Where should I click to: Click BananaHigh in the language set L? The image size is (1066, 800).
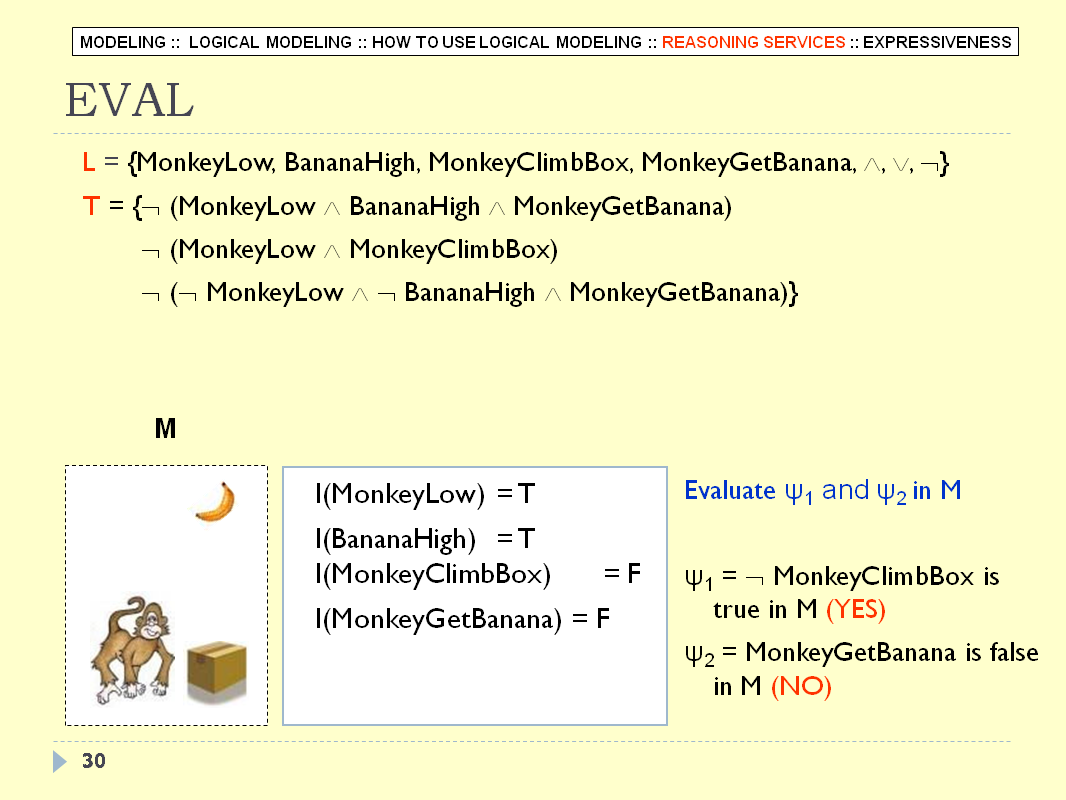point(351,163)
